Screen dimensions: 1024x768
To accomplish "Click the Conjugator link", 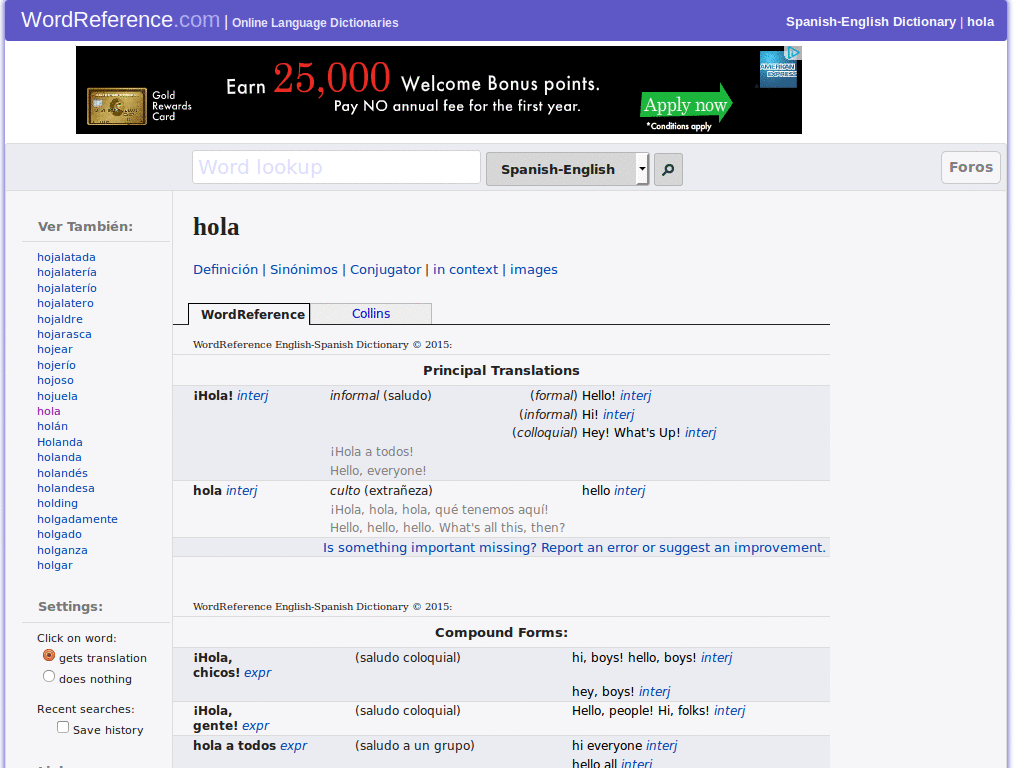I will 385,270.
